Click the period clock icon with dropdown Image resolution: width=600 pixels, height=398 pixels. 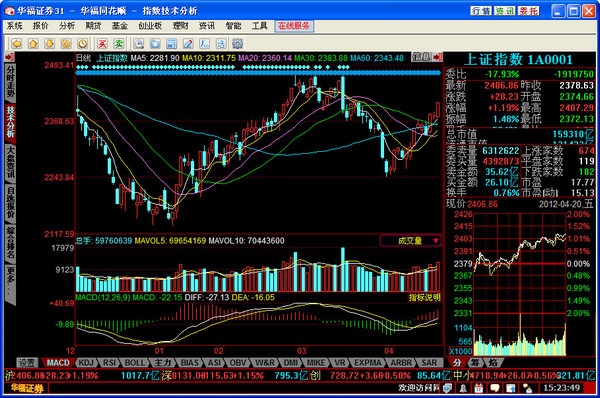click(139, 44)
